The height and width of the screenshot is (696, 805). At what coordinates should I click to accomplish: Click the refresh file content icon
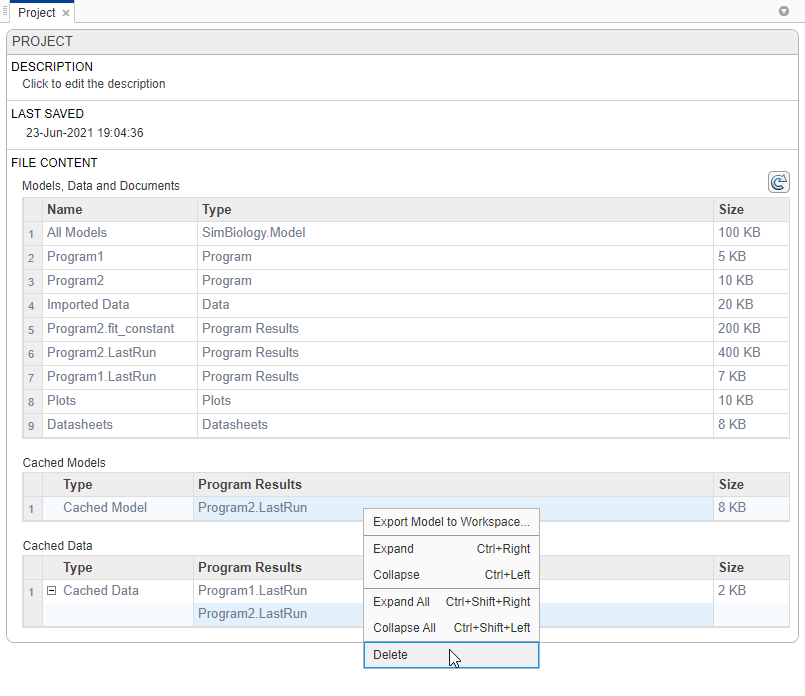pyautogui.click(x=778, y=182)
